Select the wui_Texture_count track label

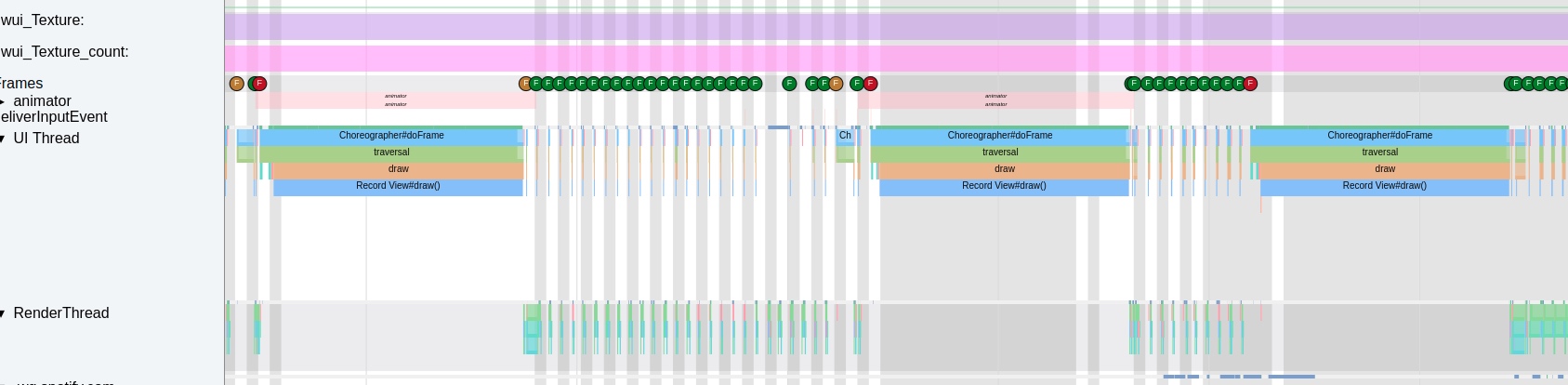[x=64, y=52]
